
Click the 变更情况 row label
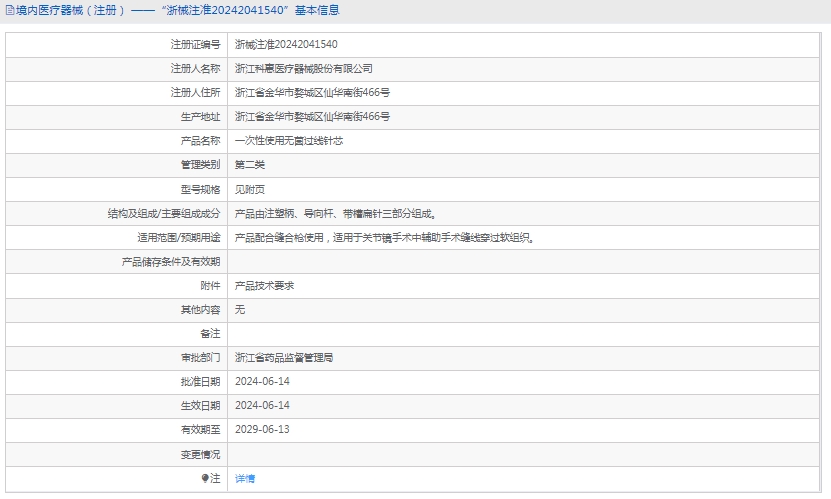200,454
